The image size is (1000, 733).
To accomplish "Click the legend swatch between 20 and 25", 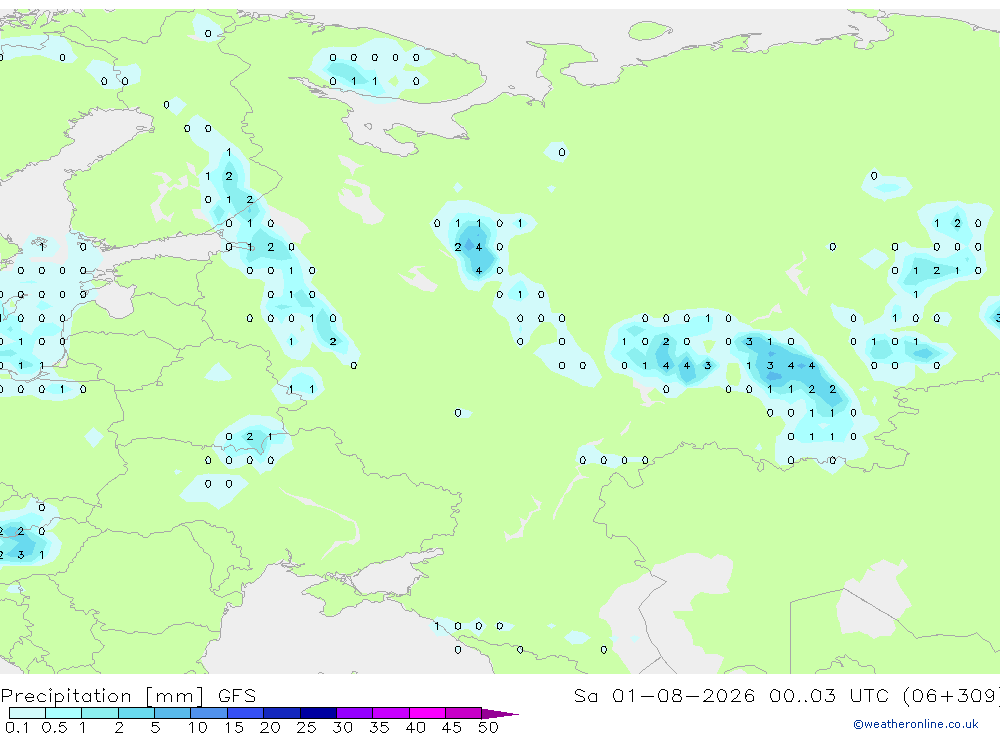I will 282,713.
